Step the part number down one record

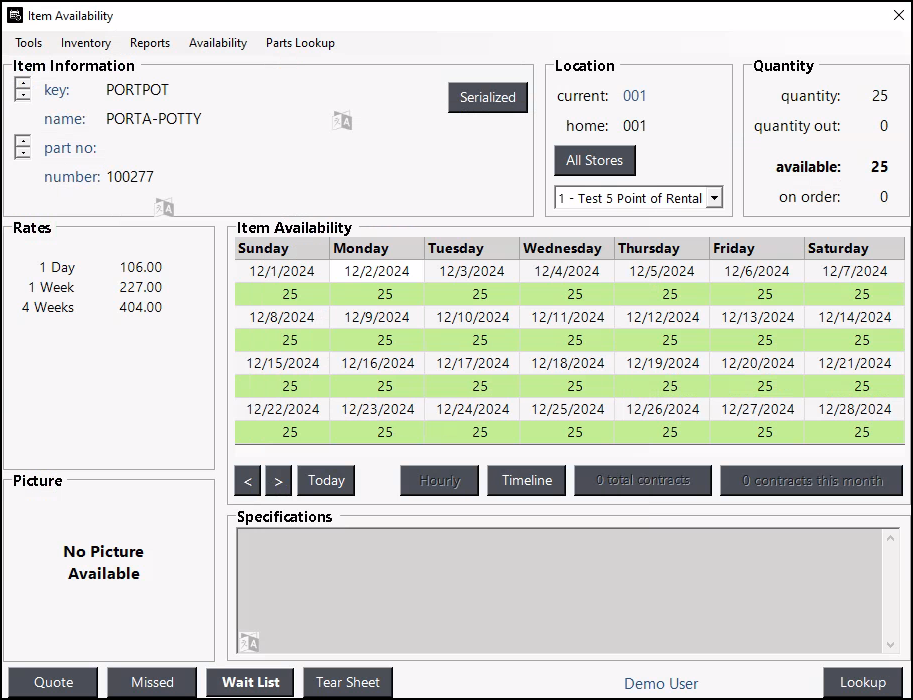click(x=24, y=153)
